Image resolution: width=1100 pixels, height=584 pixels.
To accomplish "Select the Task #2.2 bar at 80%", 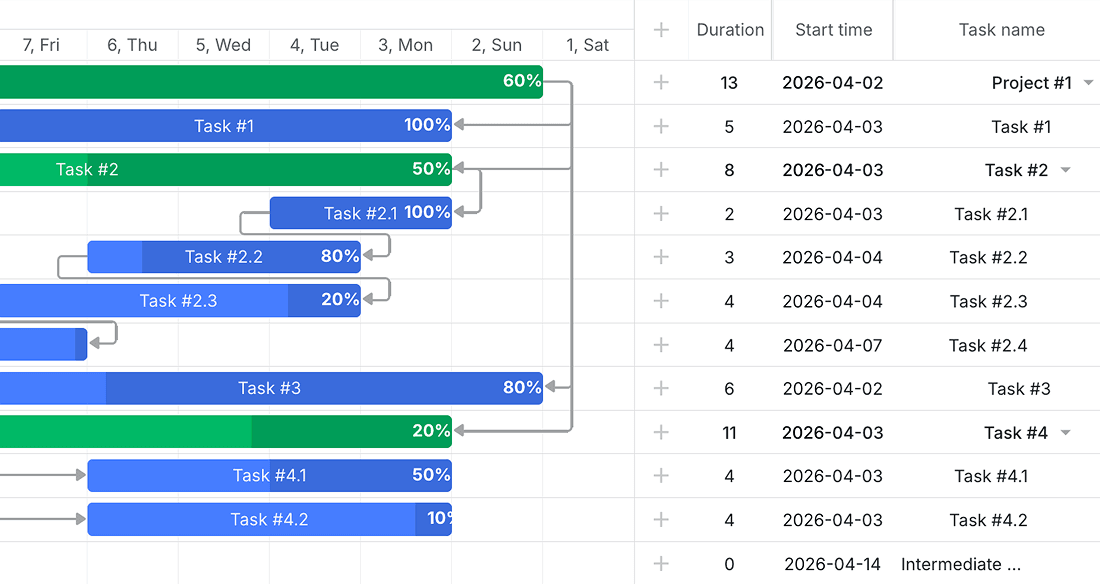I will click(224, 257).
